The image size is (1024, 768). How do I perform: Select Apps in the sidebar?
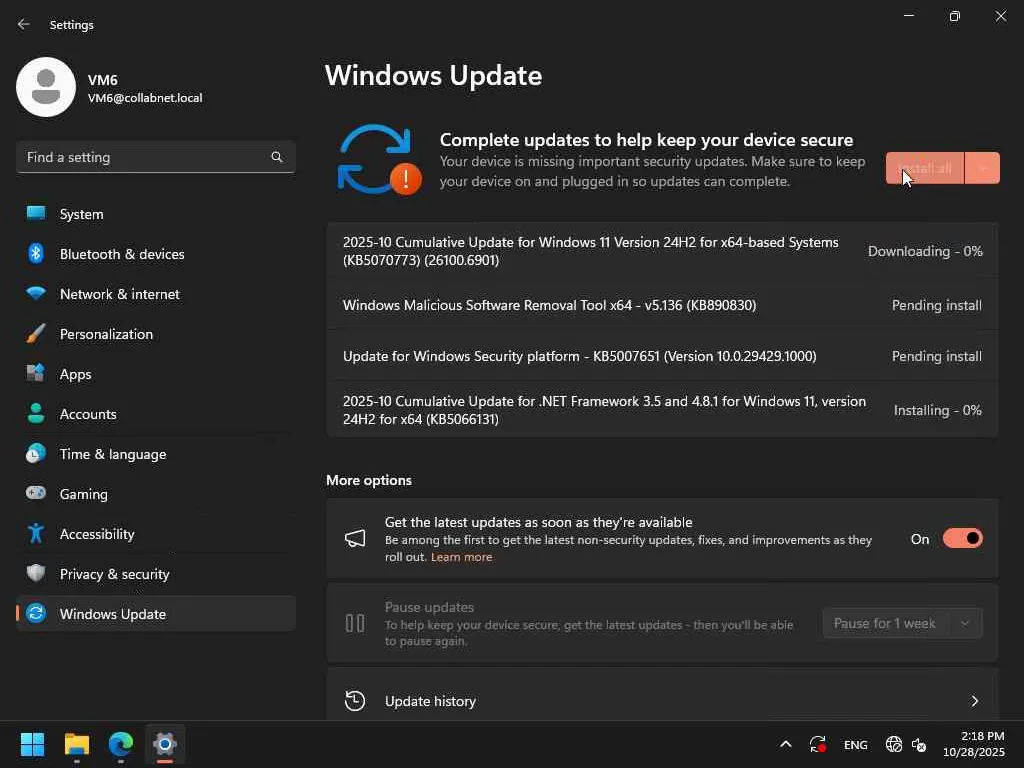point(155,374)
